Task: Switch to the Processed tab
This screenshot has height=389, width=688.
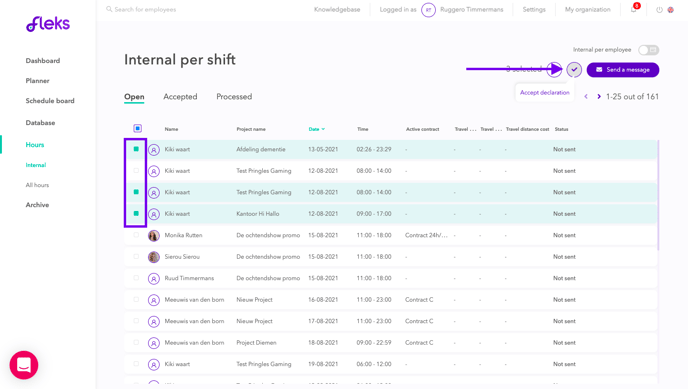Action: point(234,96)
